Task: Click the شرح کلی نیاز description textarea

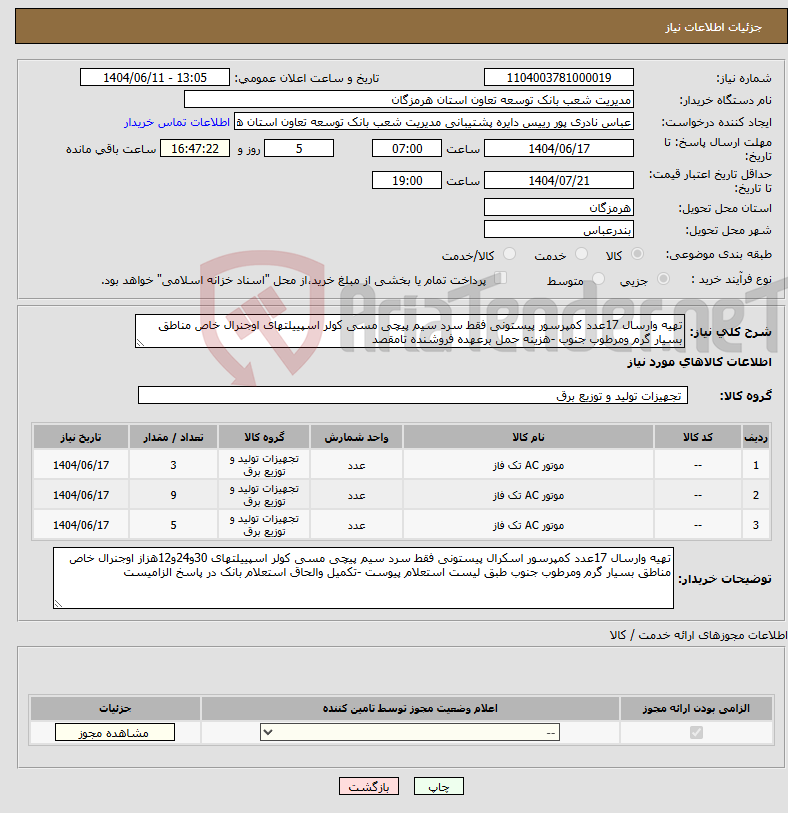Action: (x=410, y=331)
